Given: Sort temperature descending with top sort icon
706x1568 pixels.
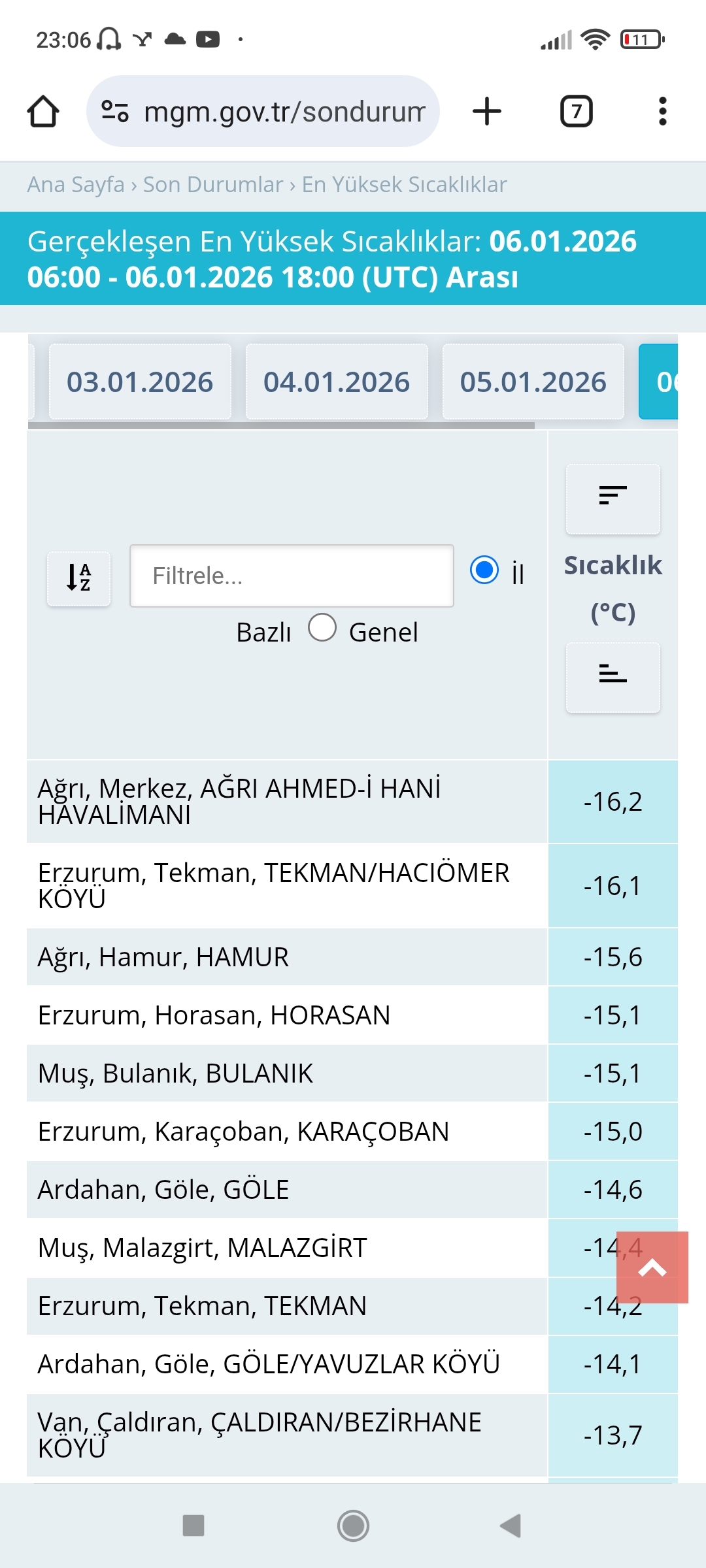Looking at the screenshot, I should pyautogui.click(x=613, y=498).
